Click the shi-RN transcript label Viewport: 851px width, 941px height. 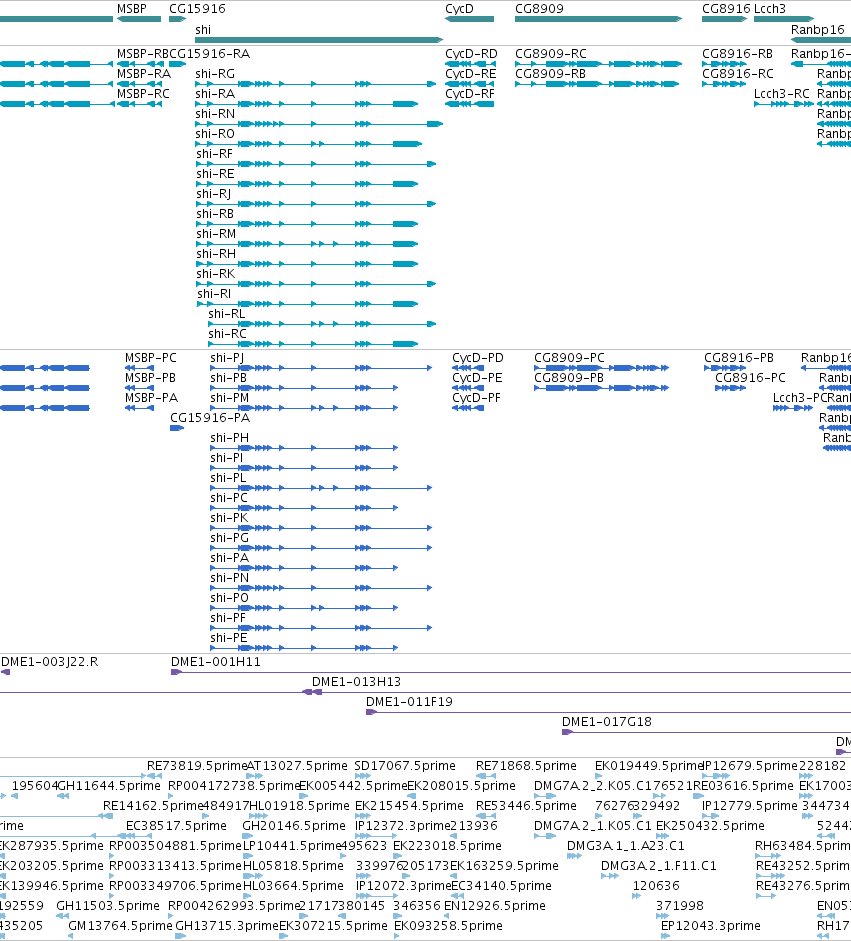[215, 114]
